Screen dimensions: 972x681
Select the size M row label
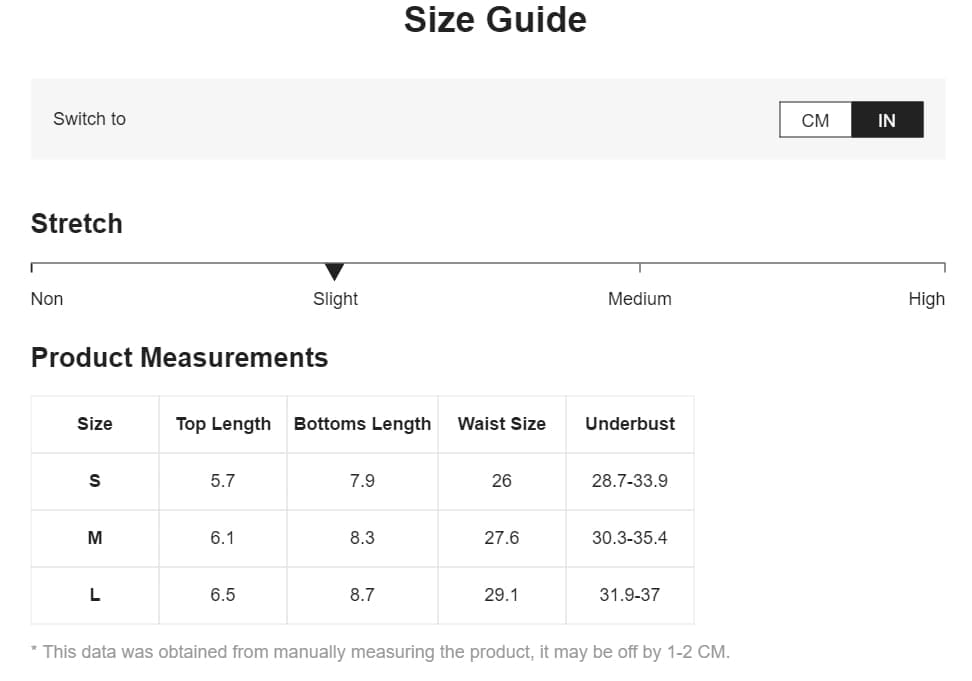pyautogui.click(x=95, y=538)
